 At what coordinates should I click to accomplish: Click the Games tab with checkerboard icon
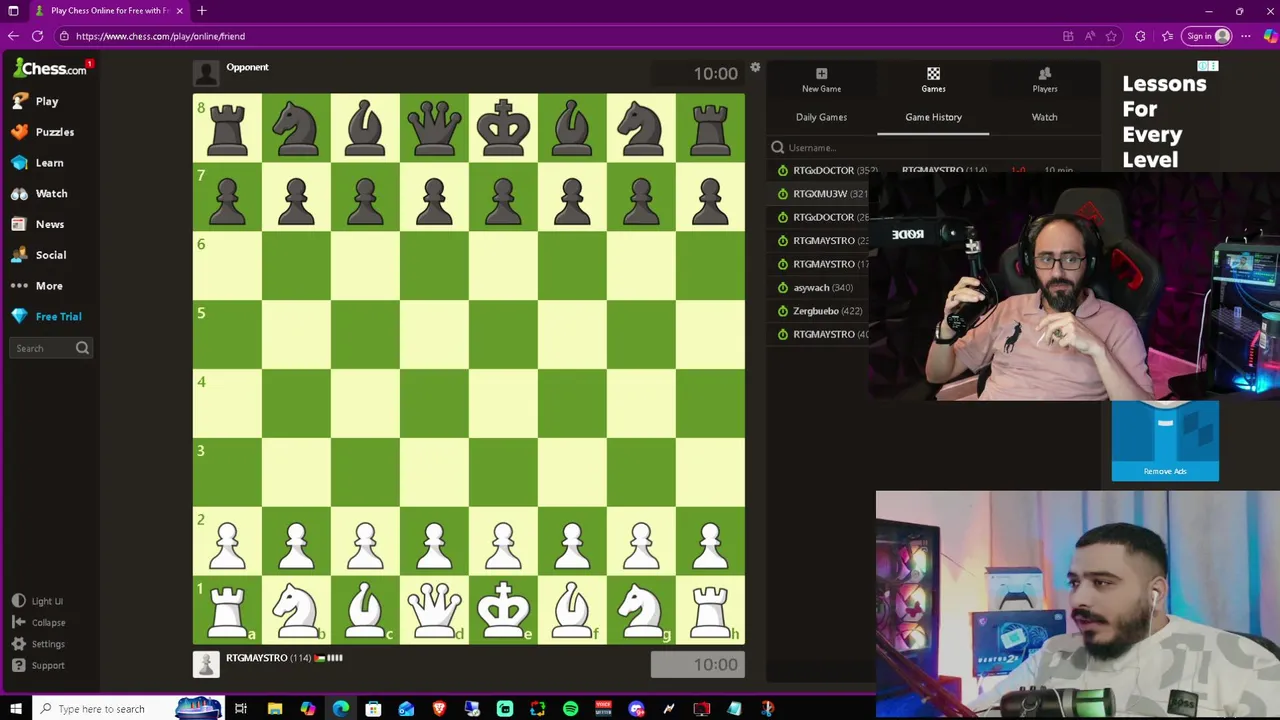933,80
